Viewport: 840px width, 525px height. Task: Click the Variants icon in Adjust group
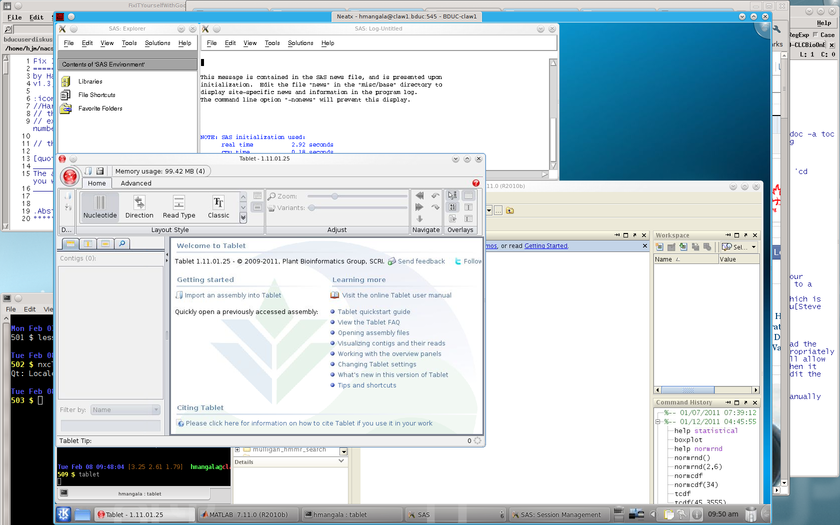272,208
